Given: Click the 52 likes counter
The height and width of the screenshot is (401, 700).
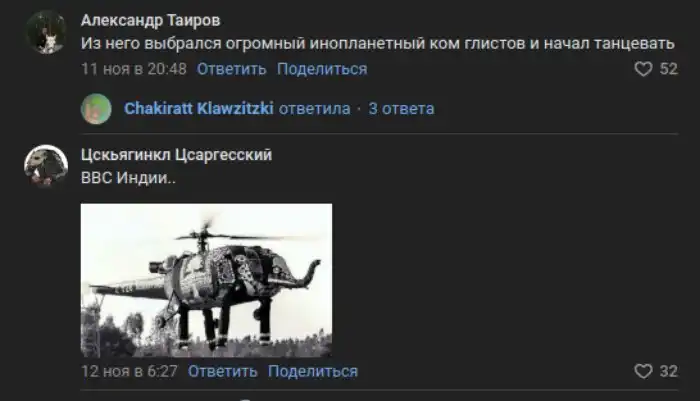Looking at the screenshot, I should click(668, 69).
